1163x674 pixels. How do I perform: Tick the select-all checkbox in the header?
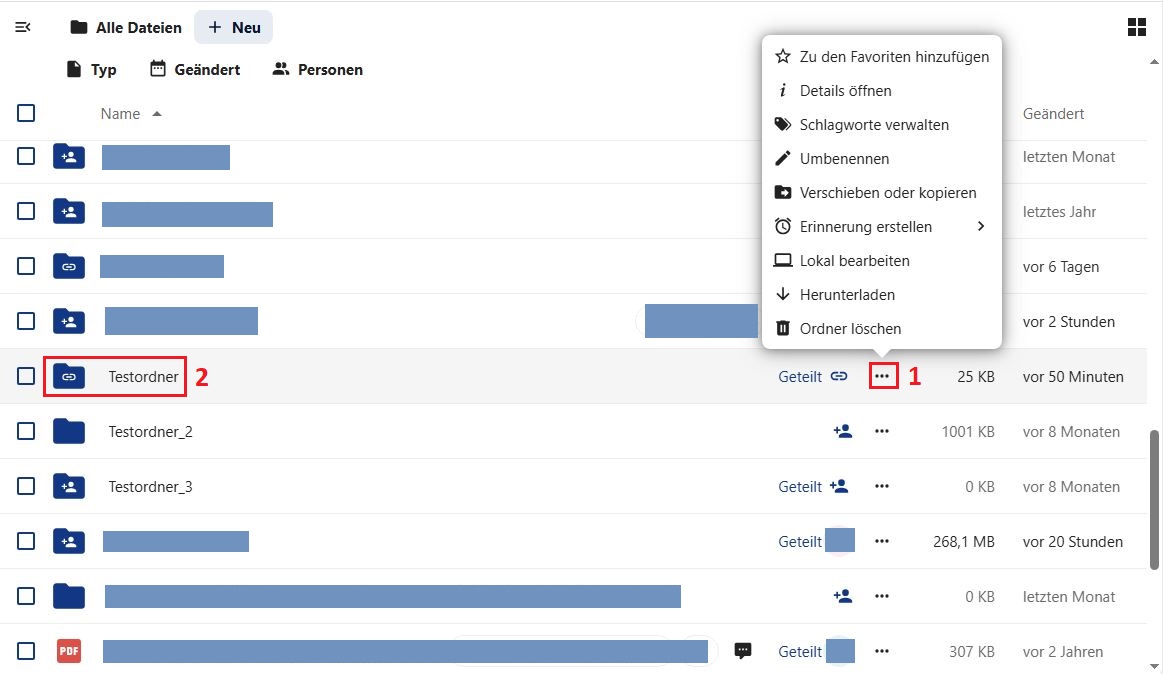[26, 113]
